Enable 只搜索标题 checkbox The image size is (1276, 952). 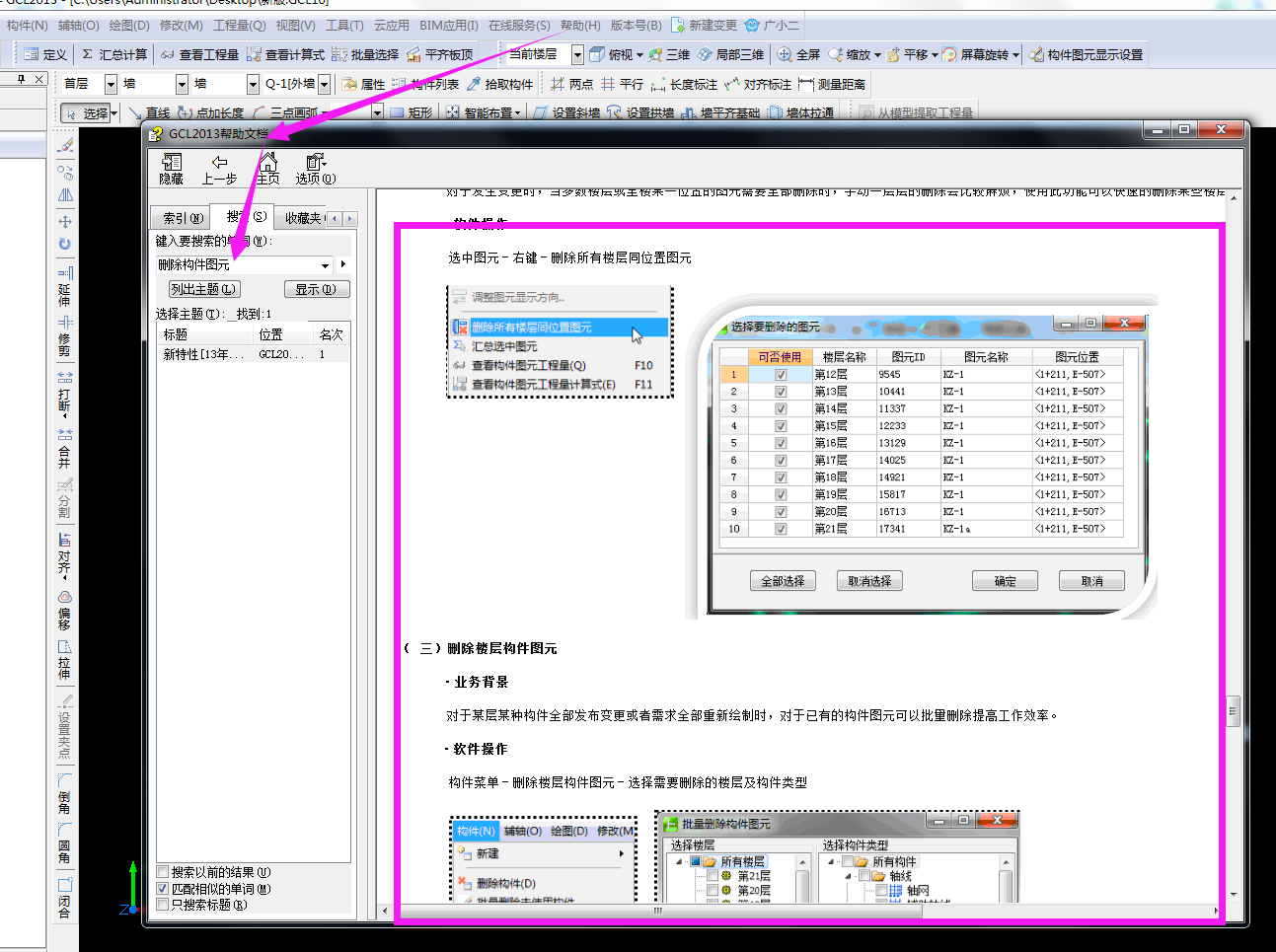coord(163,905)
